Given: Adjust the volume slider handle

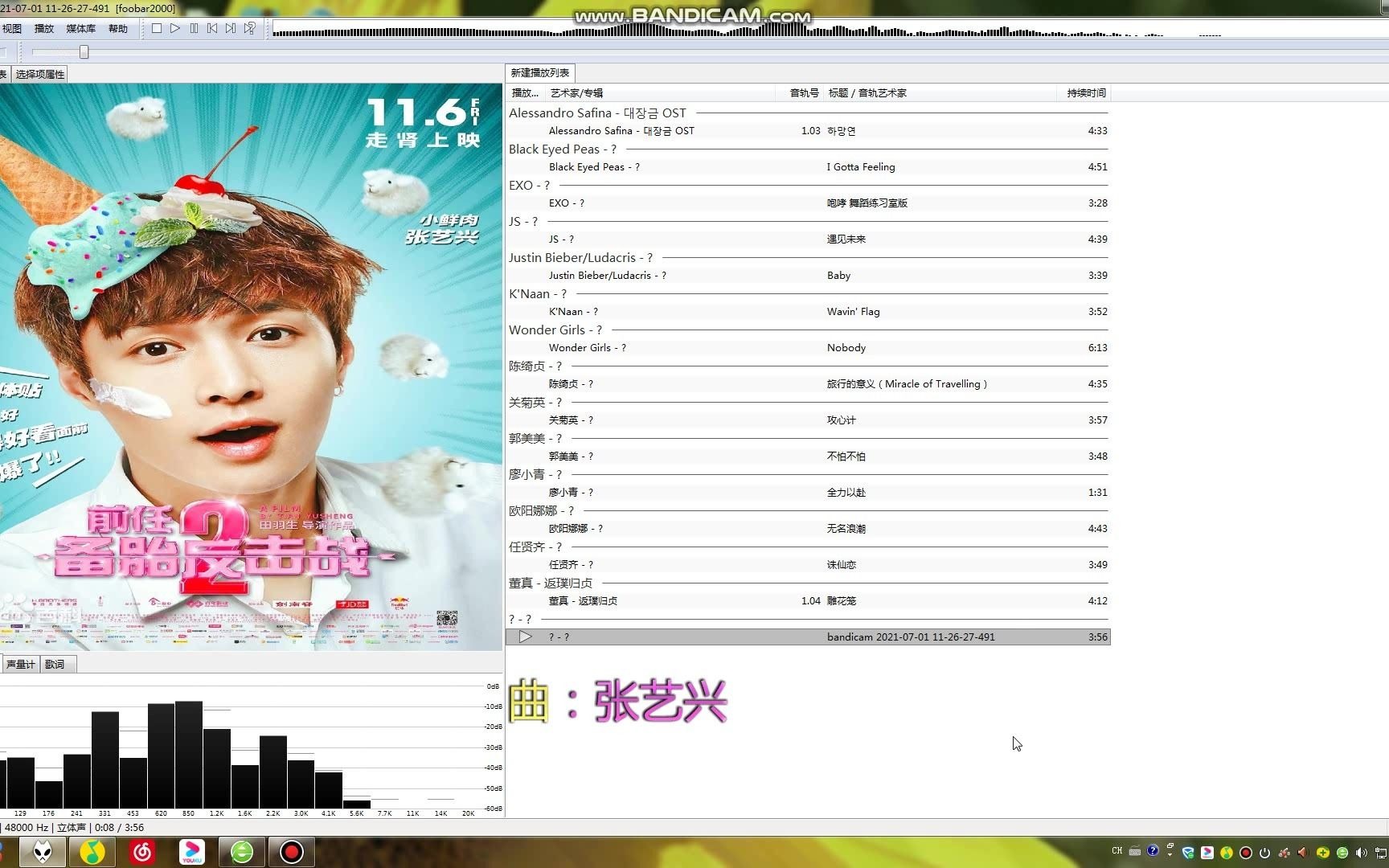Looking at the screenshot, I should point(84,52).
